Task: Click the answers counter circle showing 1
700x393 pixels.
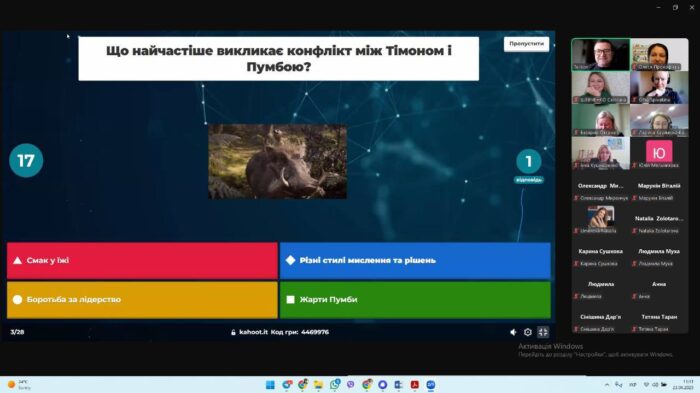Action: click(529, 161)
